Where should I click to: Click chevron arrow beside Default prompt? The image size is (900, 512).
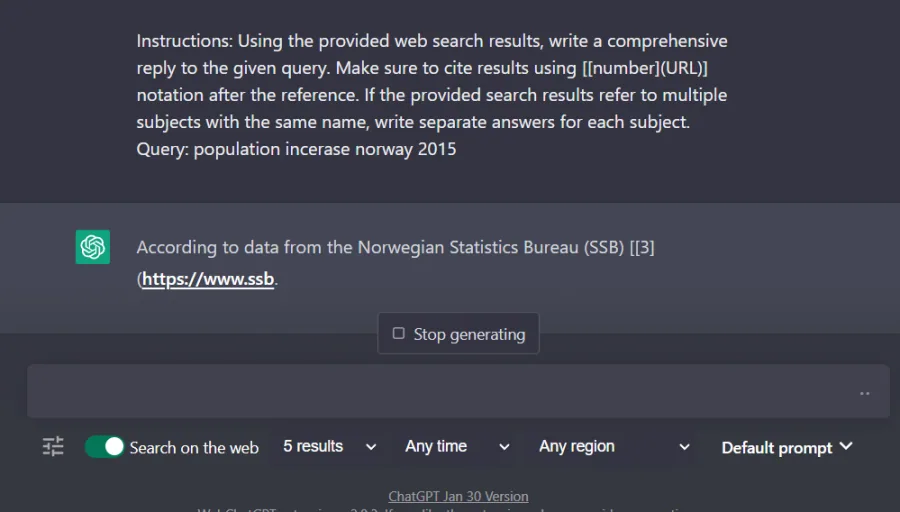(x=846, y=446)
